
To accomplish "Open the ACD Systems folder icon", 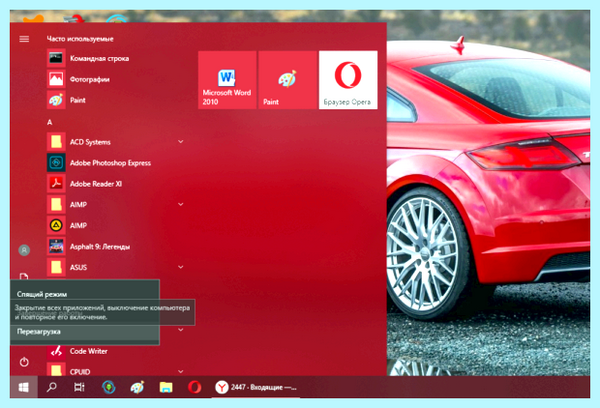I will pyautogui.click(x=56, y=142).
